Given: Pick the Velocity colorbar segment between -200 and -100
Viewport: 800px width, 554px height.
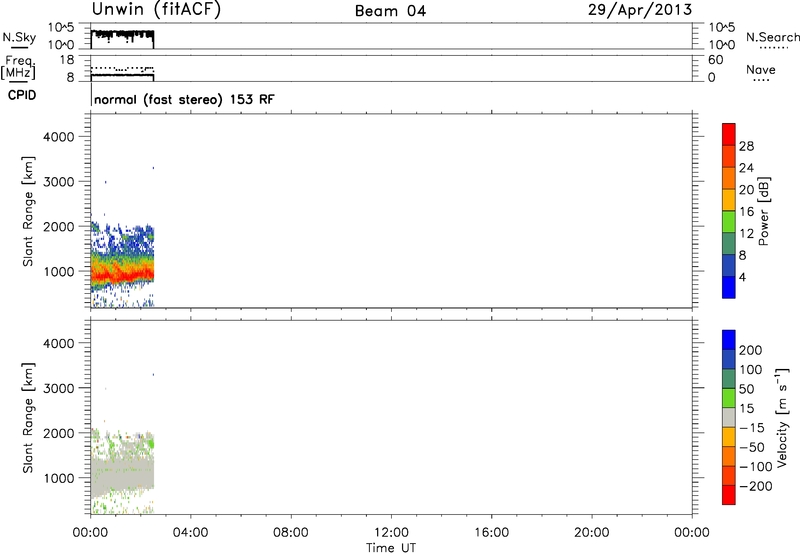Looking at the screenshot, I should (x=729, y=476).
